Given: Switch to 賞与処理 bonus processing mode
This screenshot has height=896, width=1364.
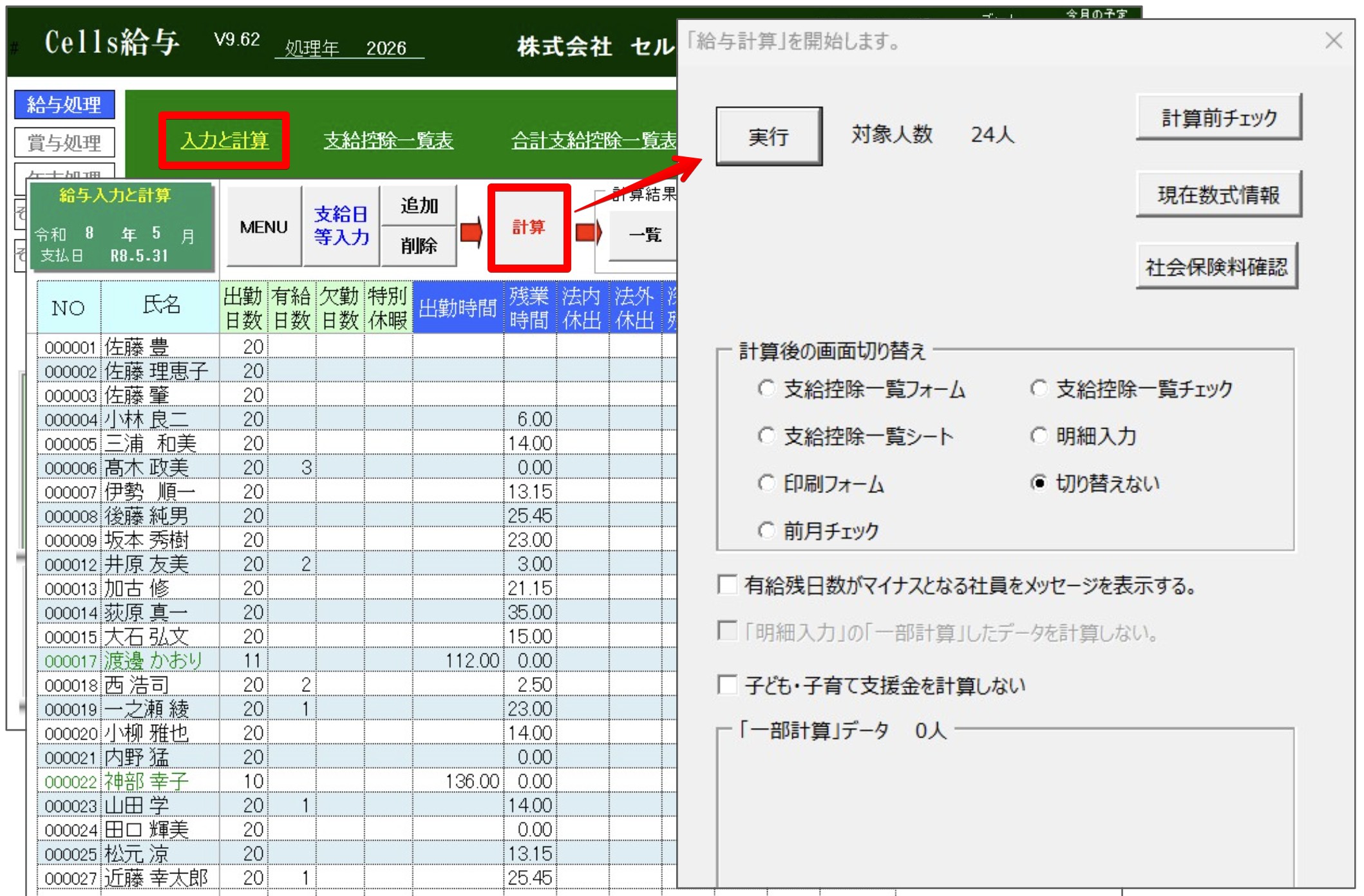Looking at the screenshot, I should tap(64, 143).
